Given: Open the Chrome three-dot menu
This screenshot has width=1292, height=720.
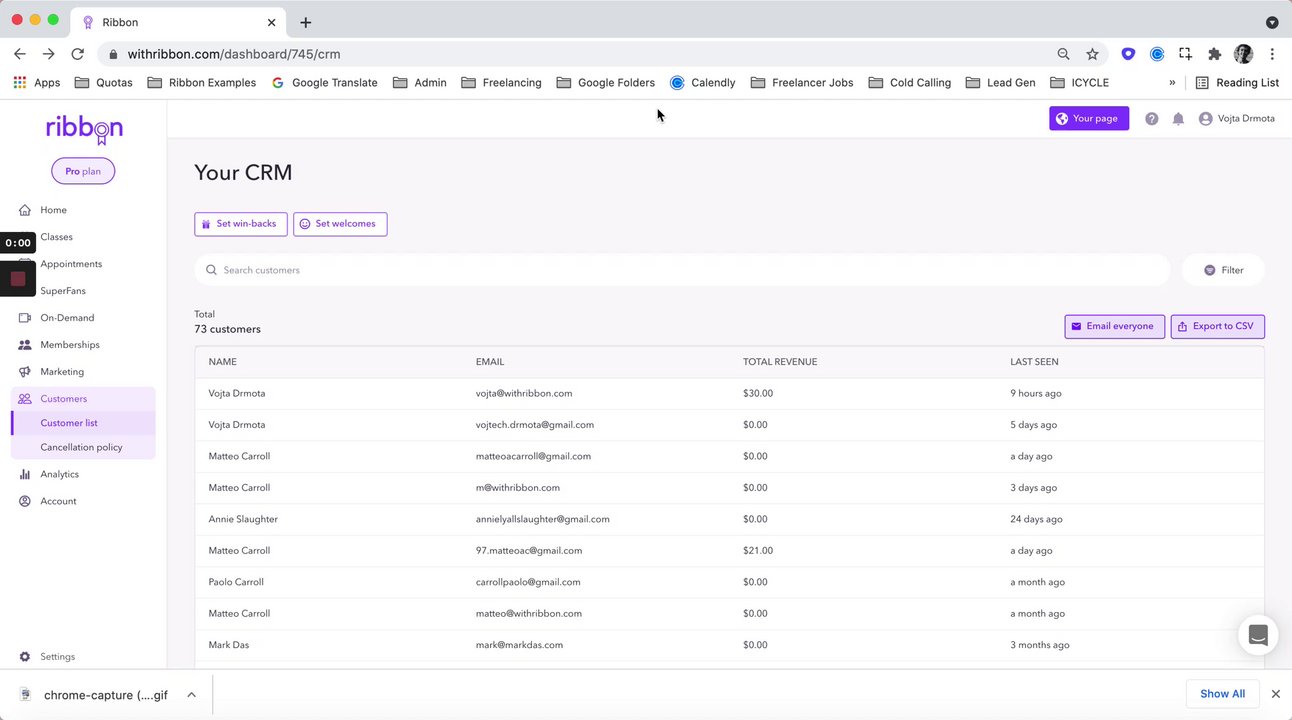Looking at the screenshot, I should tap(1272, 54).
